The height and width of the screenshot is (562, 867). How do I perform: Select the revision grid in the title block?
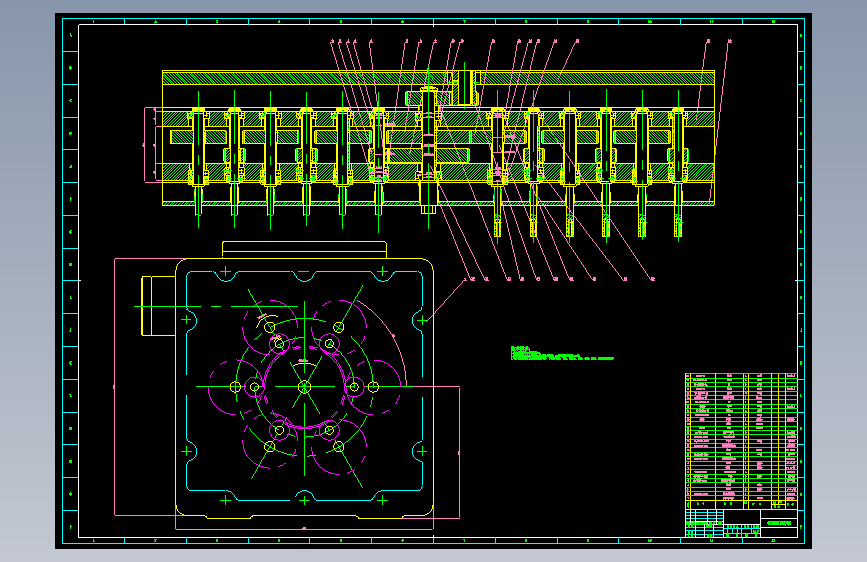coord(704,523)
